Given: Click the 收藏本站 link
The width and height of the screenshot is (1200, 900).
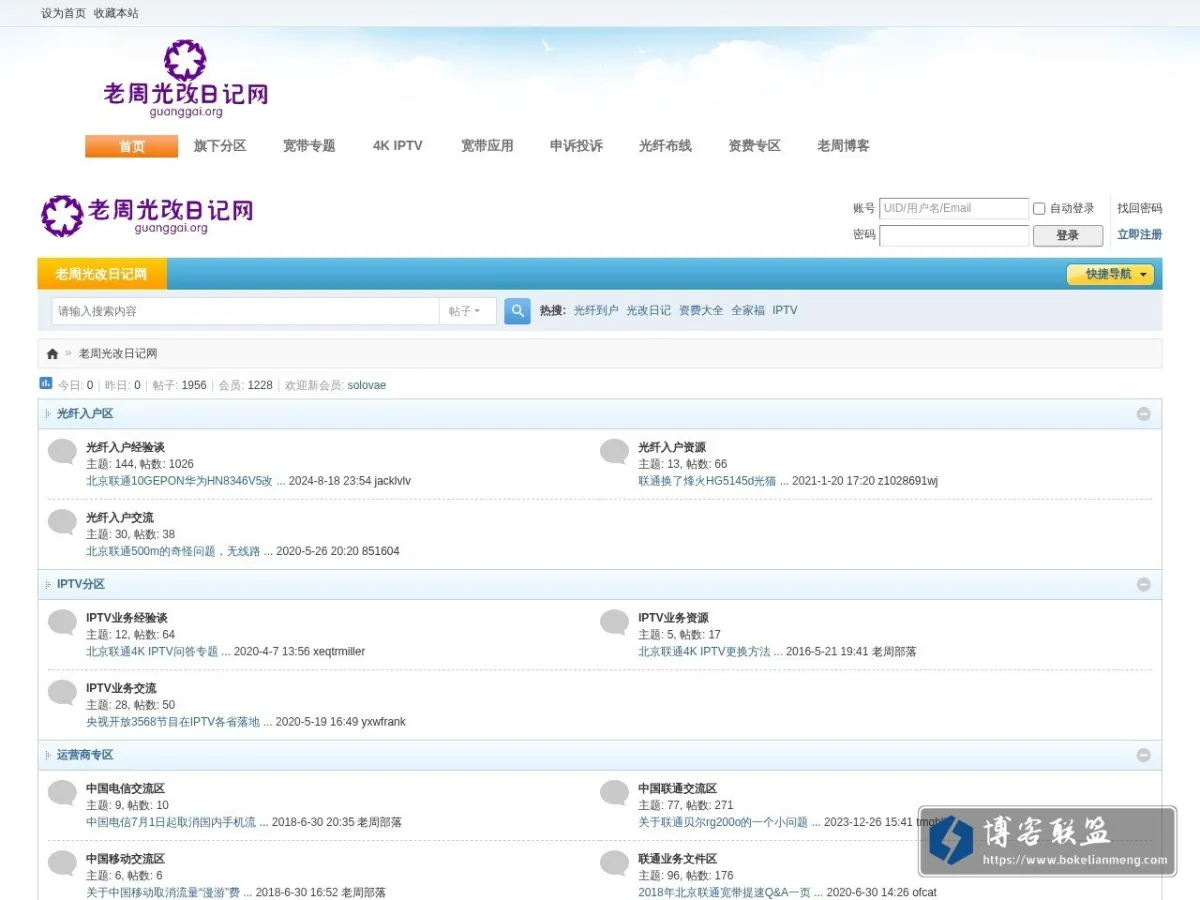Looking at the screenshot, I should (116, 13).
